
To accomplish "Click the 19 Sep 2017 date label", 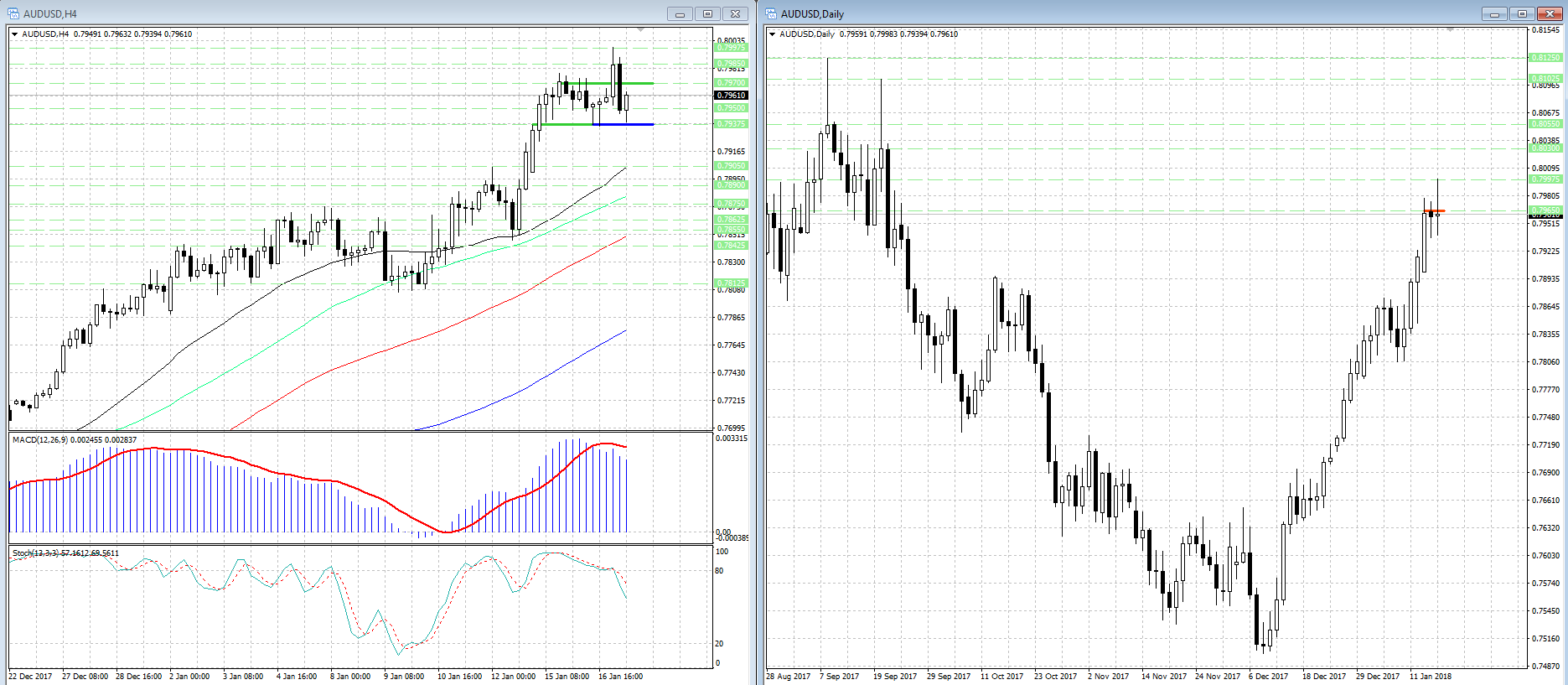I will coord(896,677).
